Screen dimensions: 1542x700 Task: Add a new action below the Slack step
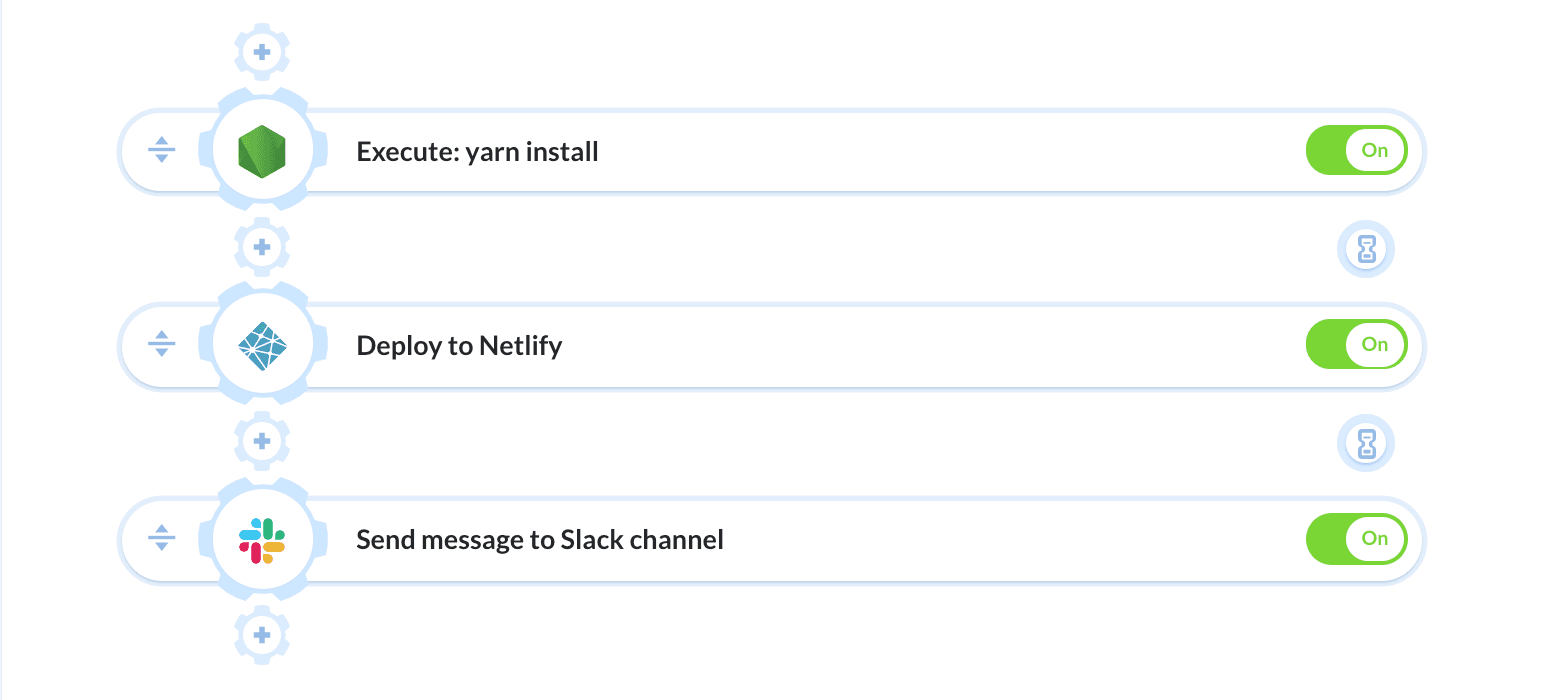(x=262, y=634)
